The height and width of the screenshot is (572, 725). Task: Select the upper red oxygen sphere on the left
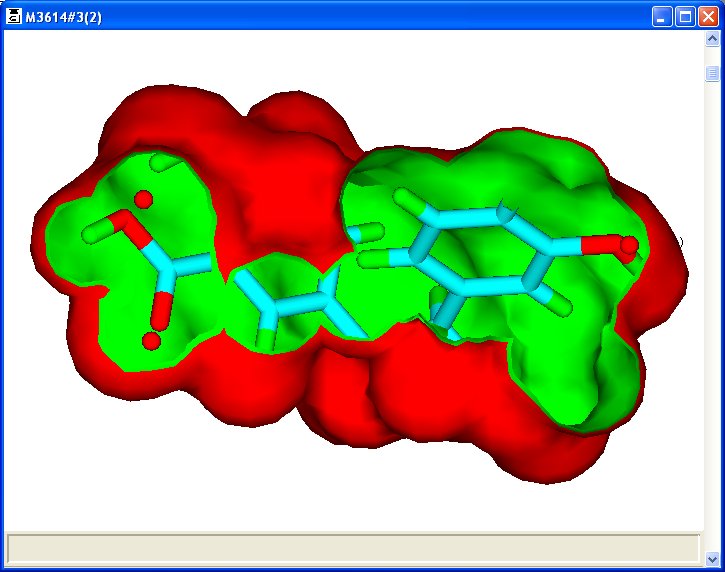tap(143, 199)
